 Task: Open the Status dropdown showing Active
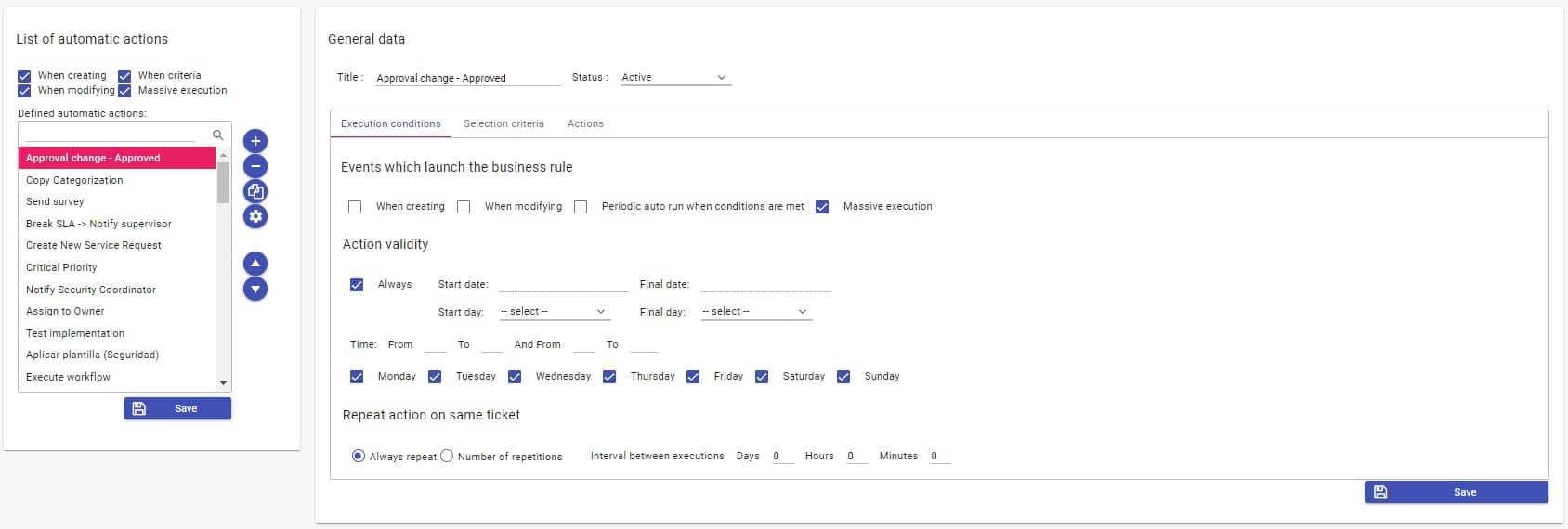point(674,78)
